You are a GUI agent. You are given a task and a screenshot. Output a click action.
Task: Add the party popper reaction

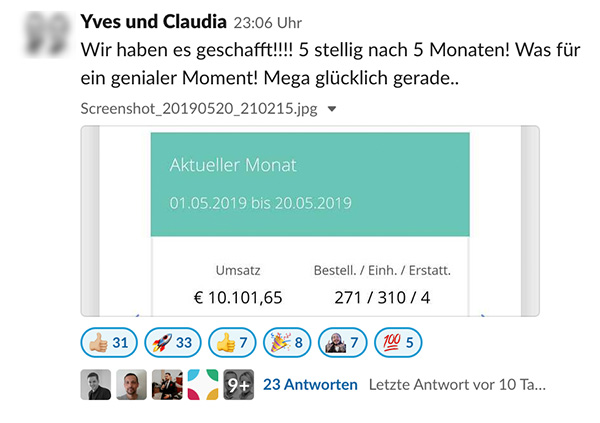[287, 343]
